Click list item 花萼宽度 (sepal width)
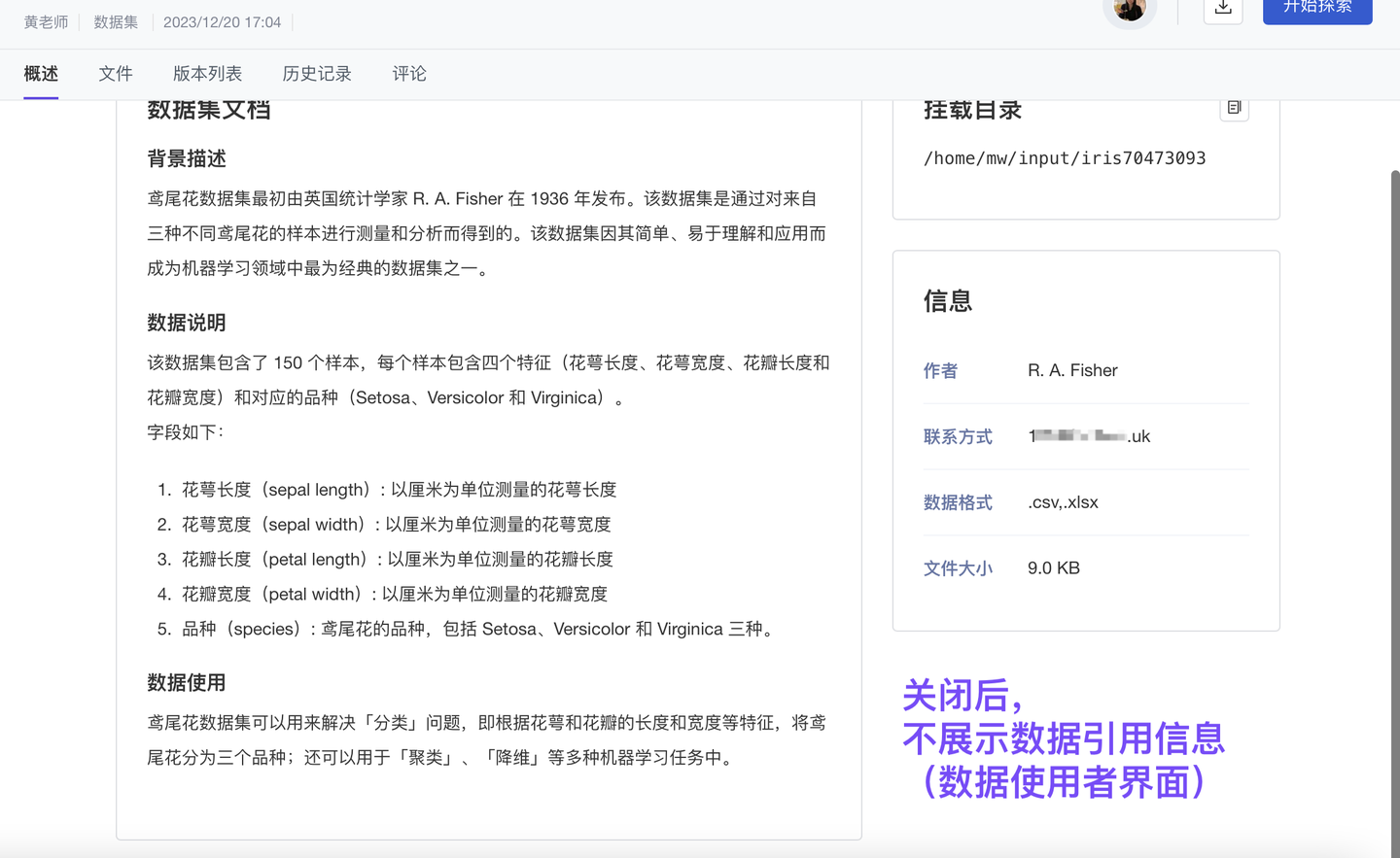Viewport: 1400px width, 858px height. 397,525
